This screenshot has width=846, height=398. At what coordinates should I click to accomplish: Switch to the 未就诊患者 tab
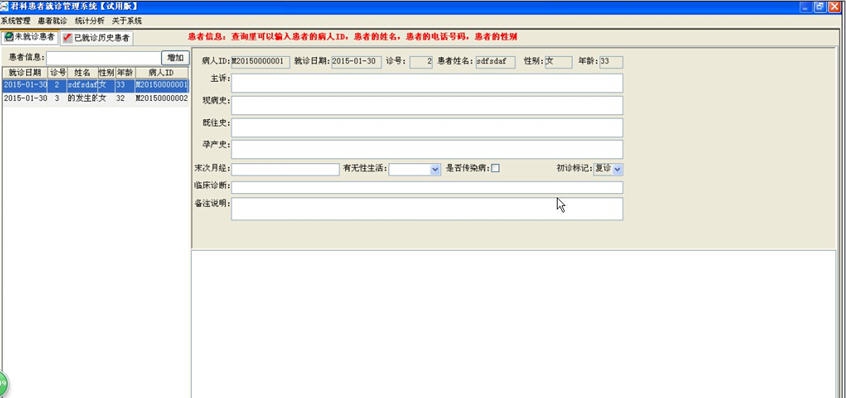30,37
